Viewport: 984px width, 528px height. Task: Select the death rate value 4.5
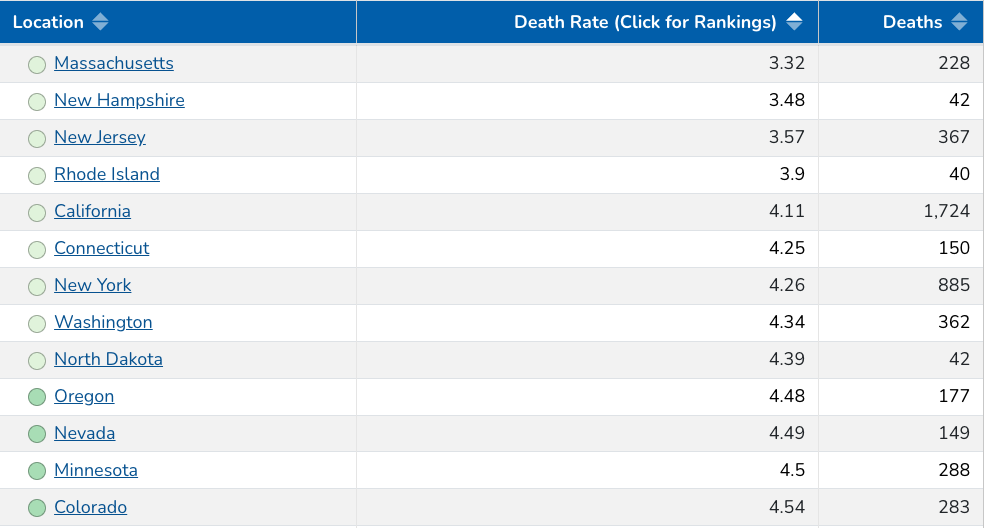click(792, 470)
